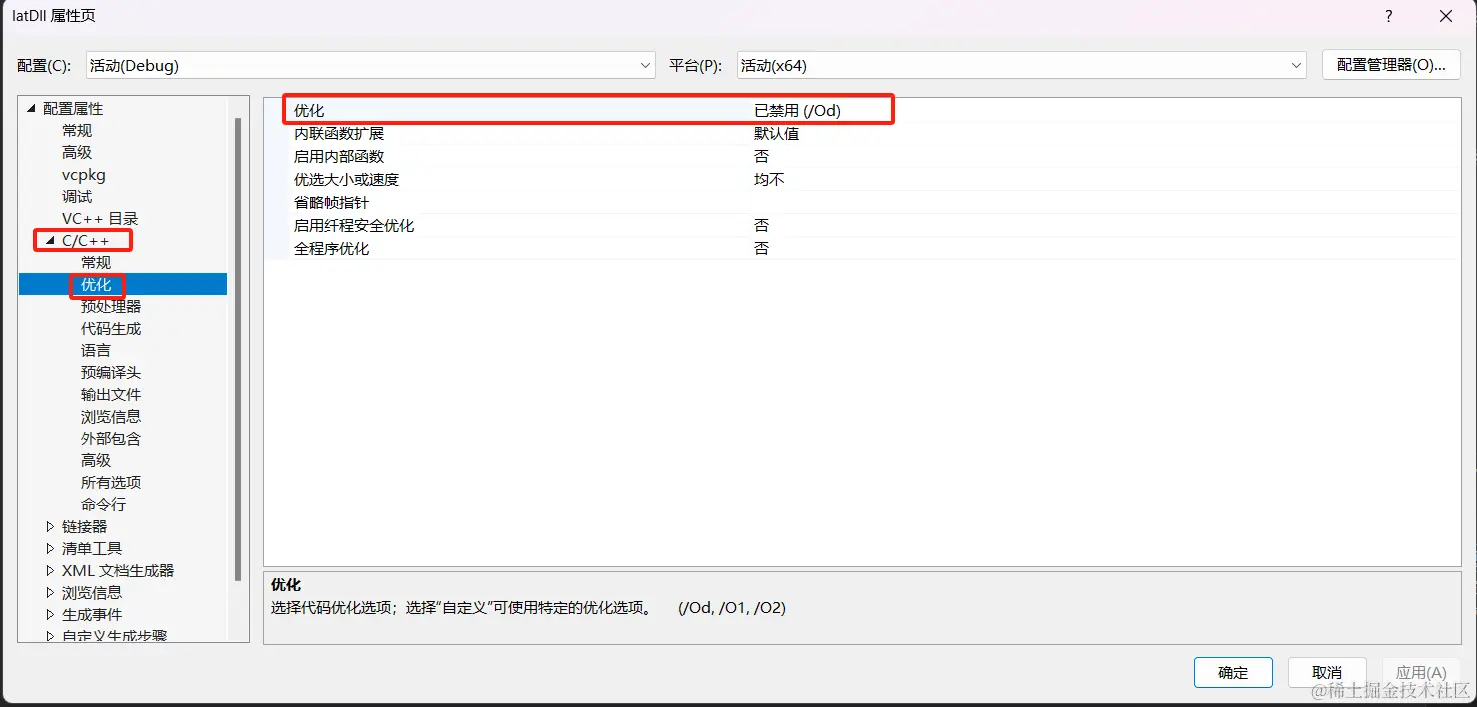Click the help question mark in title bar

(1389, 16)
